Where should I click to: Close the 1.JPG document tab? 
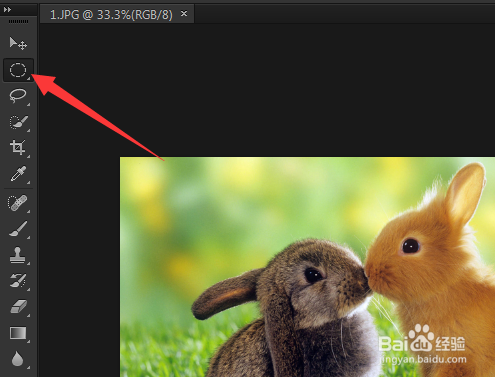[184, 14]
